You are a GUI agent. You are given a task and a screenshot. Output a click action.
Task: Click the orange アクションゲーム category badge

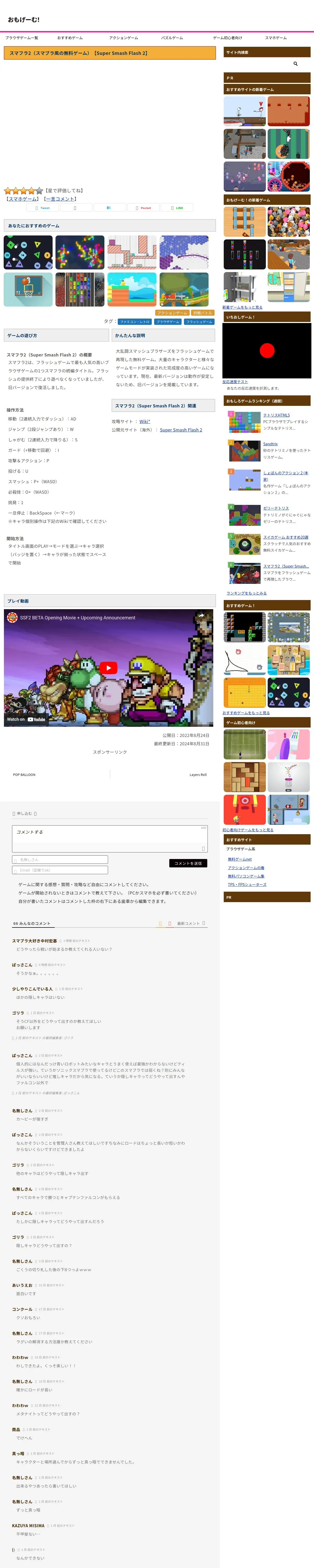tap(172, 313)
